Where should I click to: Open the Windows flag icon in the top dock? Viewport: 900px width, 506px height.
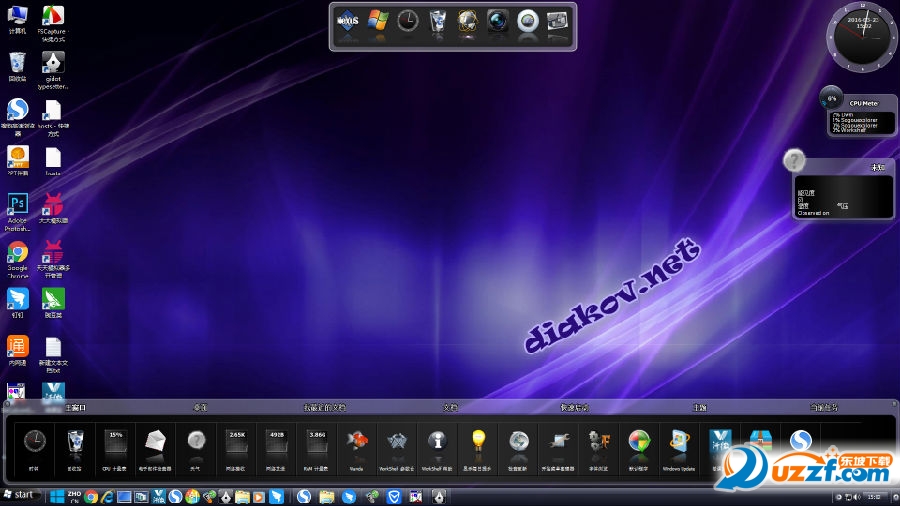click(x=378, y=21)
